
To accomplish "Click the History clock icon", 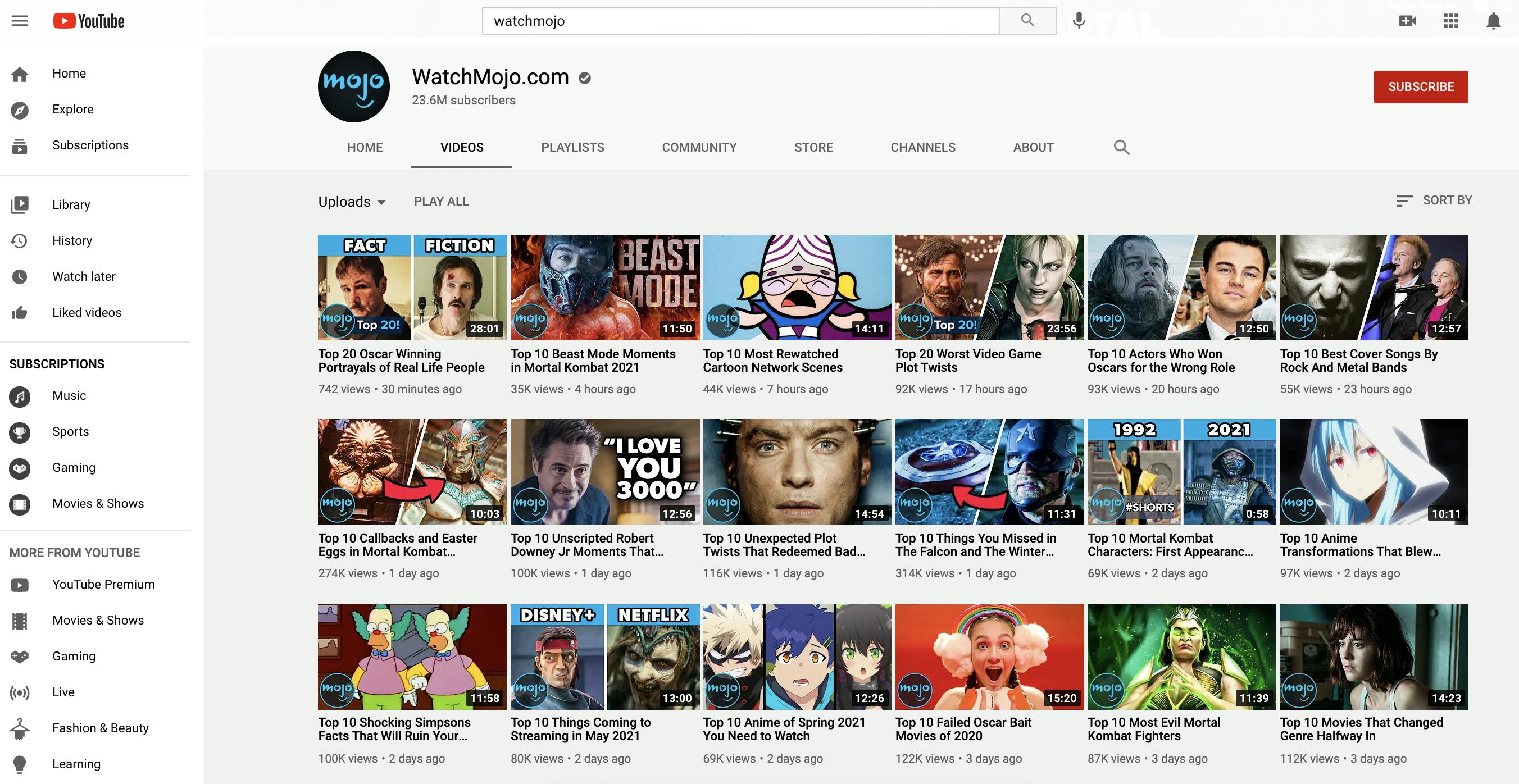I will pos(20,241).
